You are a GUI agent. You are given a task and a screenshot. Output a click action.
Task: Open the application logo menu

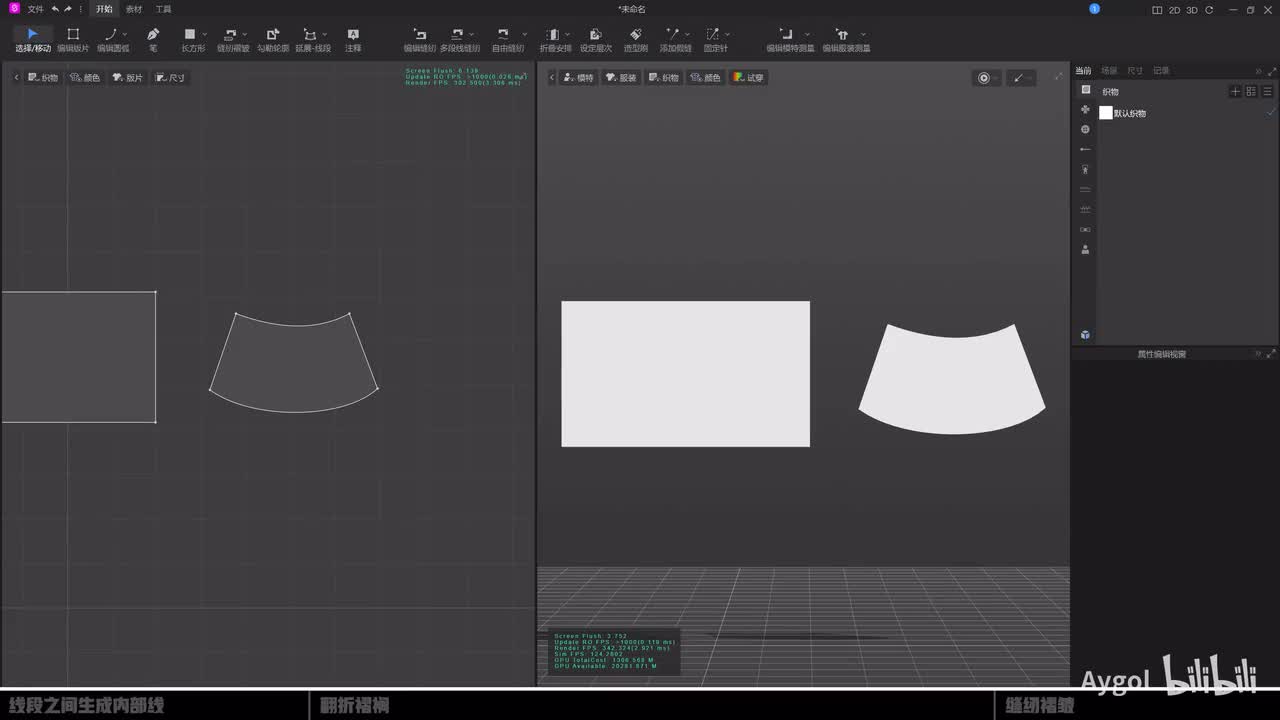14,9
